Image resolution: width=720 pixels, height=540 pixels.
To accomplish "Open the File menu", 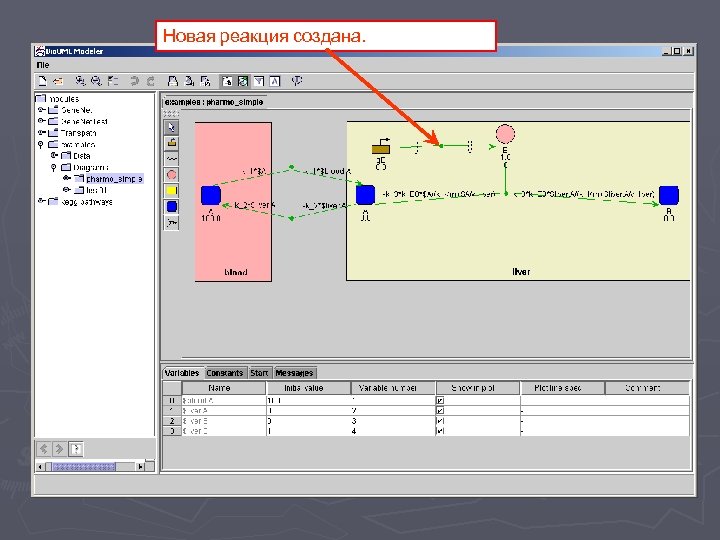I will (x=43, y=65).
